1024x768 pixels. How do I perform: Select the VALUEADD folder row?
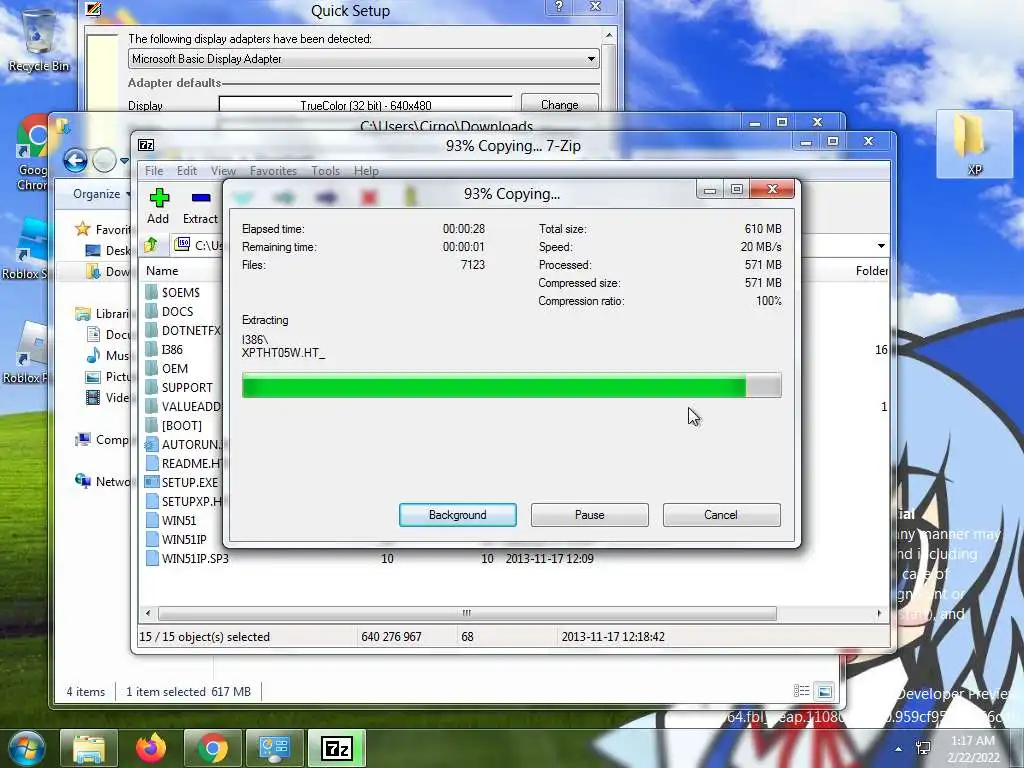coord(191,406)
